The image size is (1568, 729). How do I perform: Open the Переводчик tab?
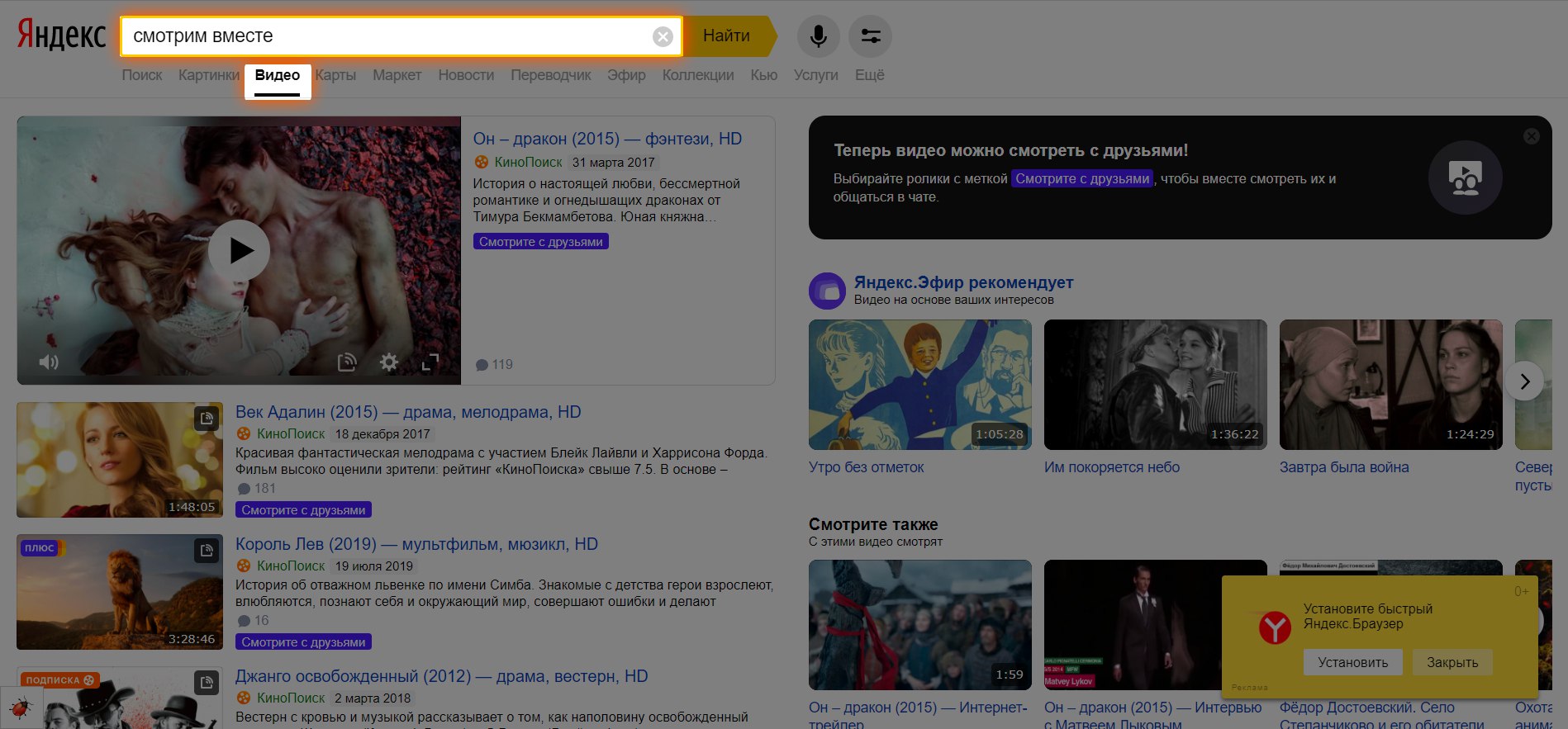(x=551, y=75)
